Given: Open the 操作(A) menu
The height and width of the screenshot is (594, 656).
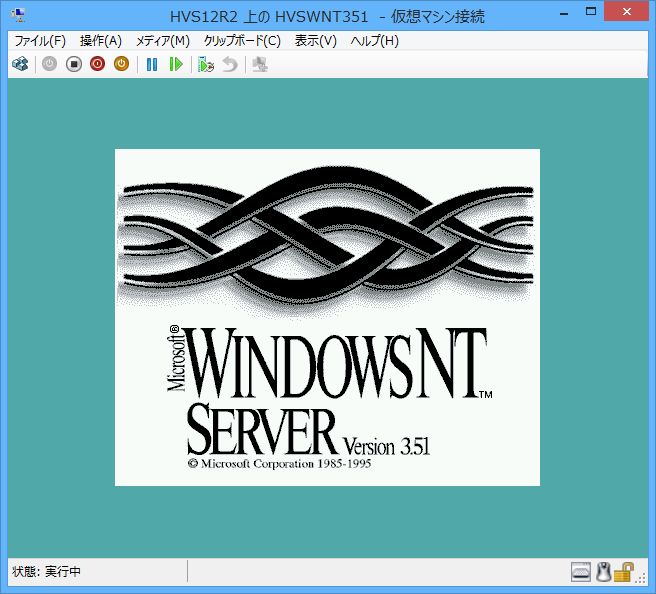Looking at the screenshot, I should (x=100, y=41).
